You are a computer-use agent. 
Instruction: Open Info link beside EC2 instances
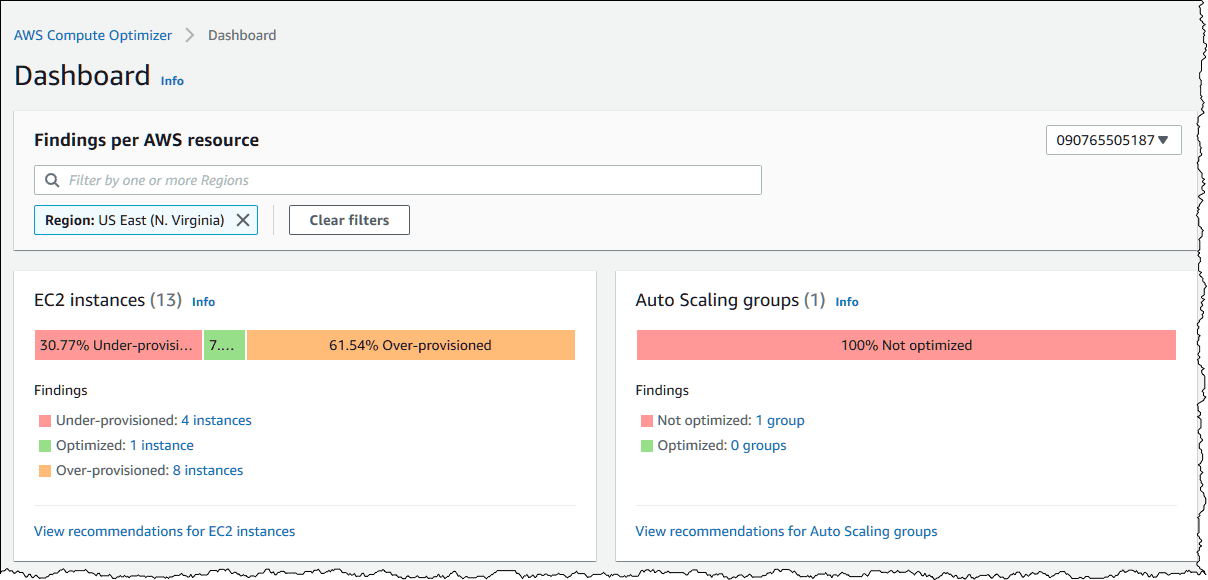[x=203, y=302]
